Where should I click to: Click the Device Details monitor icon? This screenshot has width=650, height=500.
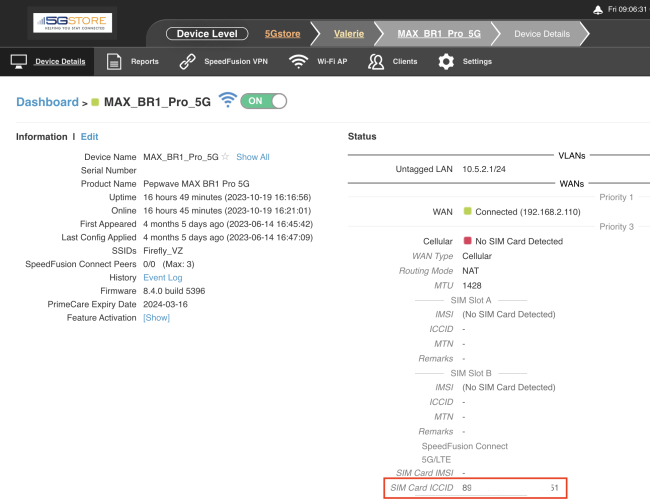point(19,61)
